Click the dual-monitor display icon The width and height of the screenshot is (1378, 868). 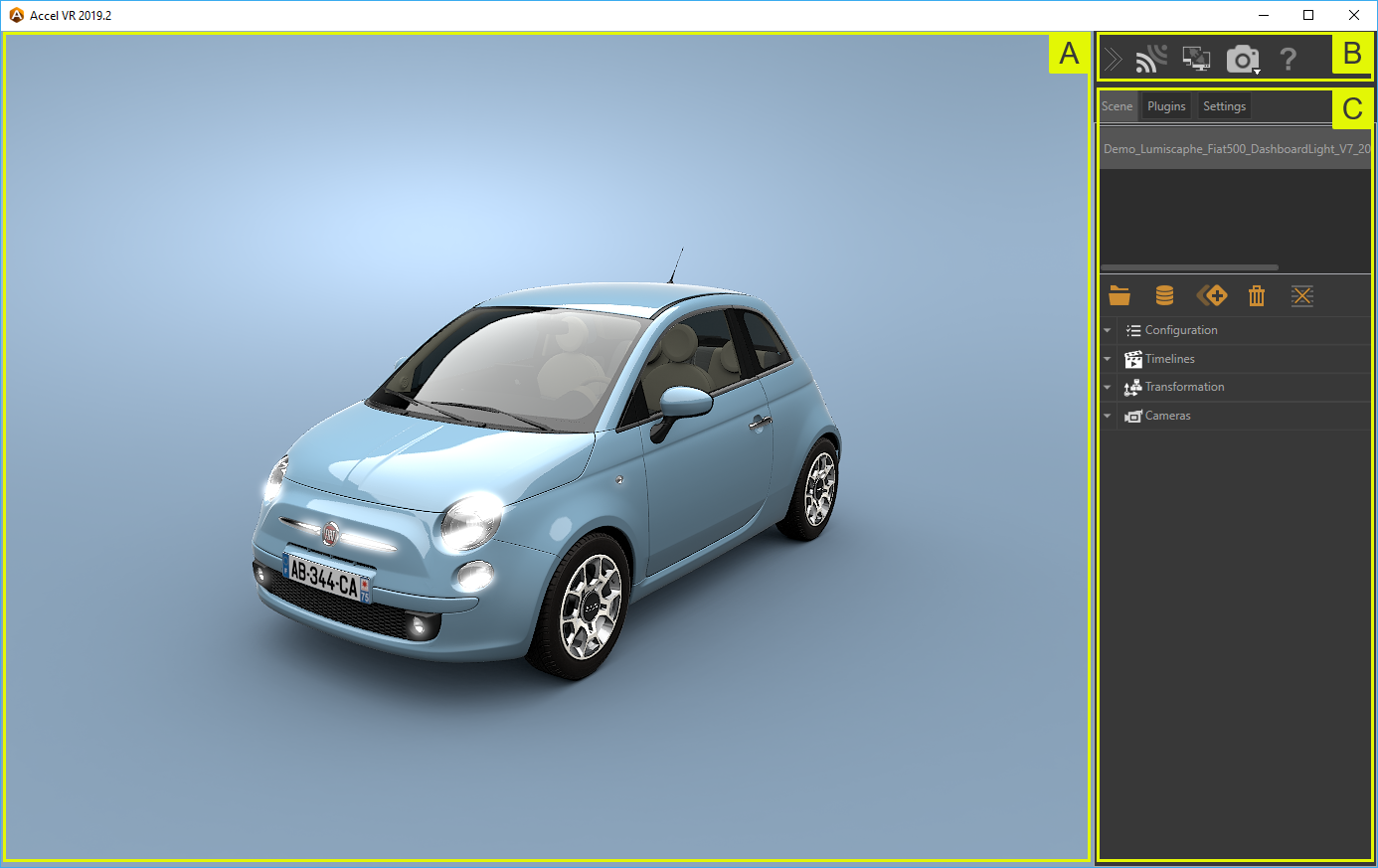[1196, 60]
